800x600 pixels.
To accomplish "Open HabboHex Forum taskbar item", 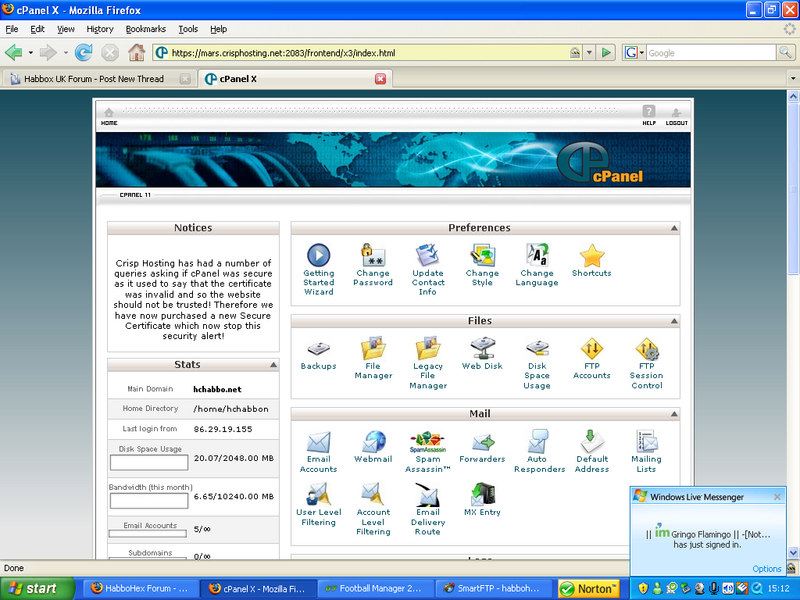I will (139, 589).
